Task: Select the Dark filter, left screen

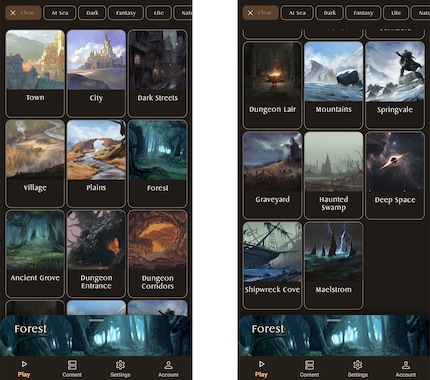Action: coord(92,13)
